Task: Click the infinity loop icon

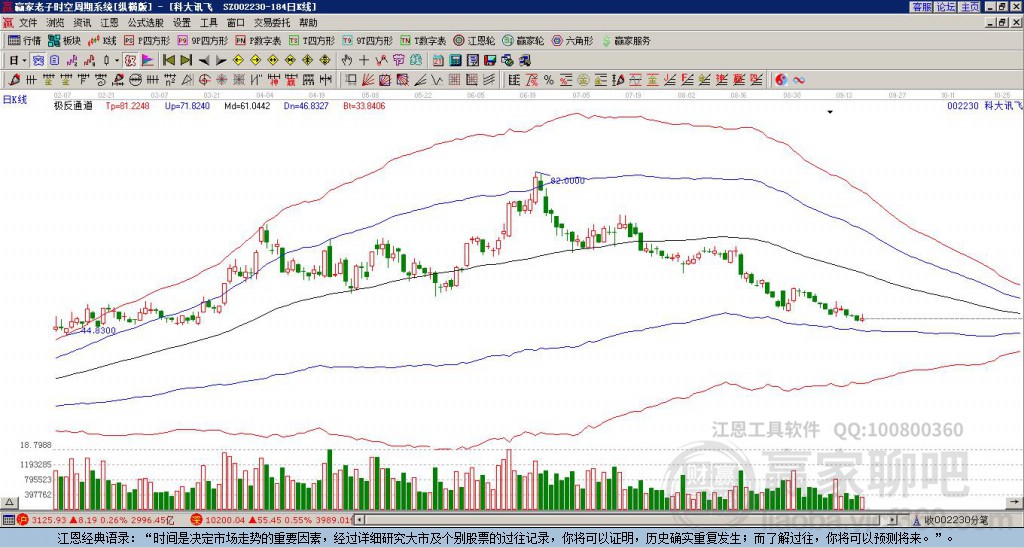Action: (x=799, y=80)
